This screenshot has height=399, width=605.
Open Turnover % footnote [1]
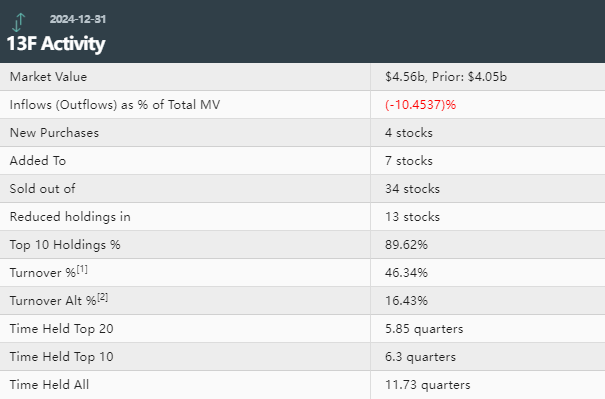pos(82,269)
